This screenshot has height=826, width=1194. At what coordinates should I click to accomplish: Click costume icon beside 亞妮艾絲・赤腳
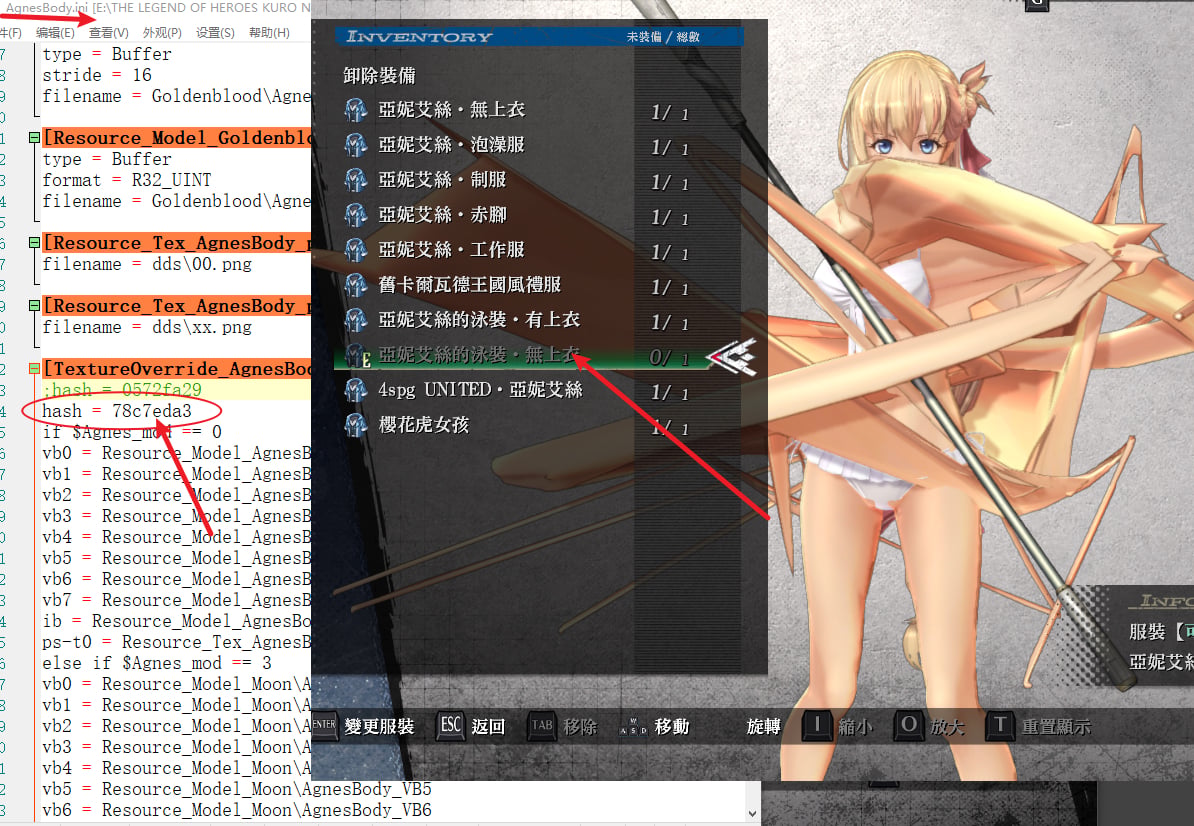[356, 215]
